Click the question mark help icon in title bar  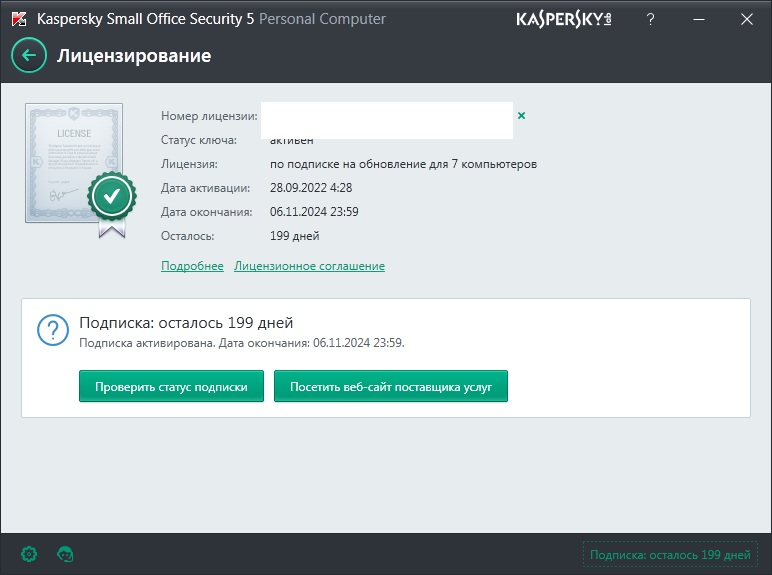[x=650, y=19]
